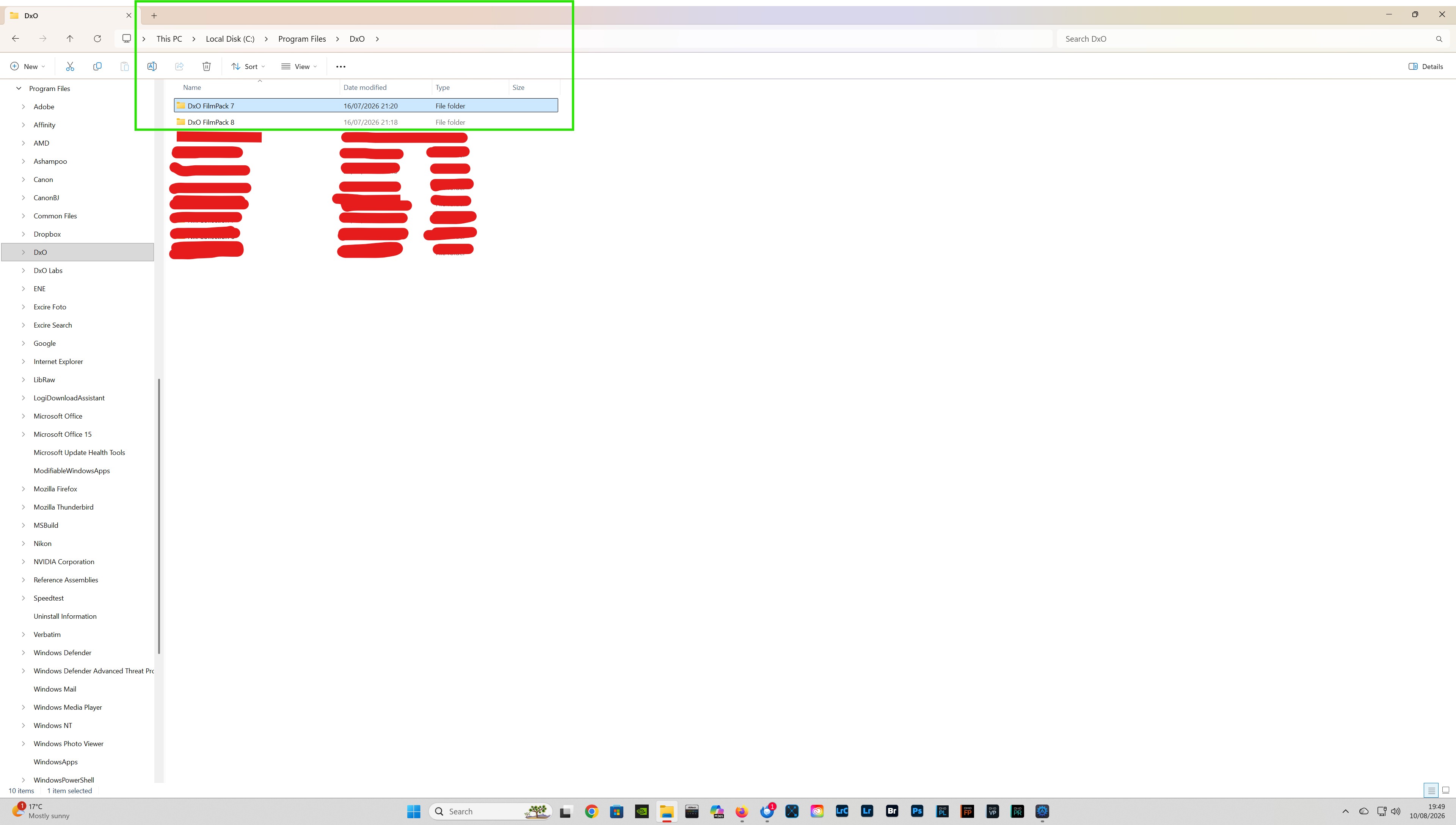
Task: Open Task View from the taskbar
Action: (x=565, y=811)
